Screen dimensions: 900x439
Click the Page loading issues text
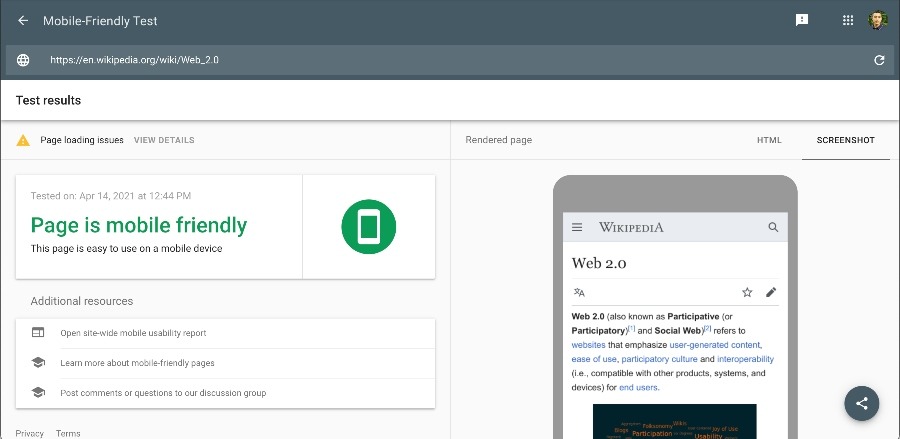82,140
